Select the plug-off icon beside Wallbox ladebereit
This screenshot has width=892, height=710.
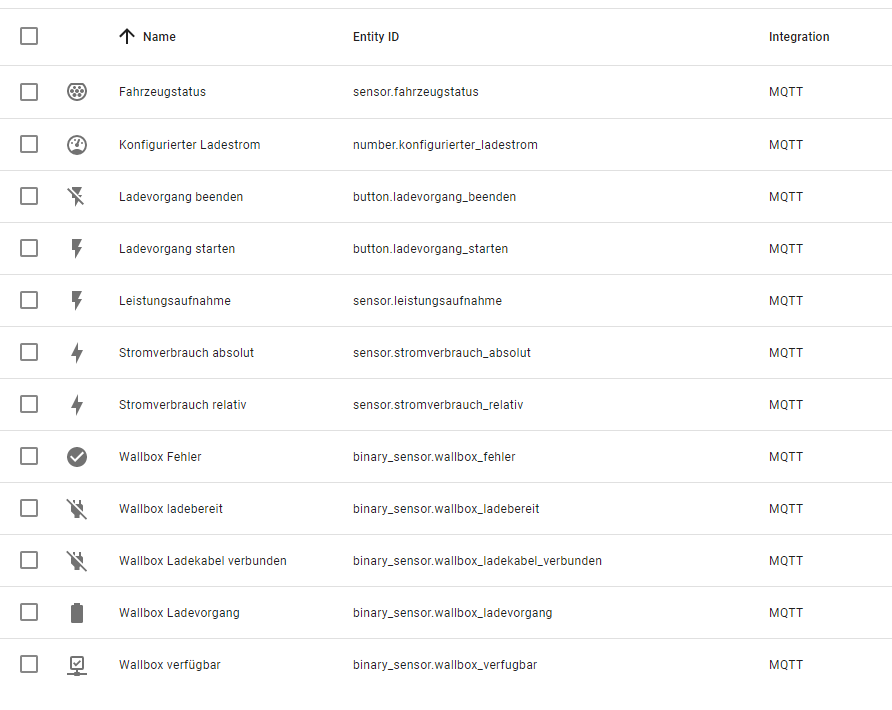click(79, 508)
